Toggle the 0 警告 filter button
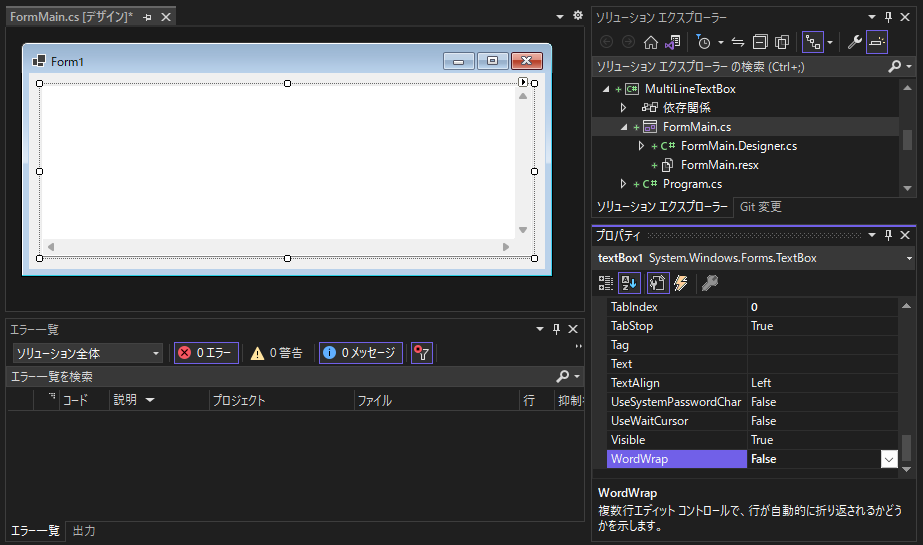This screenshot has height=545, width=923. tap(276, 353)
